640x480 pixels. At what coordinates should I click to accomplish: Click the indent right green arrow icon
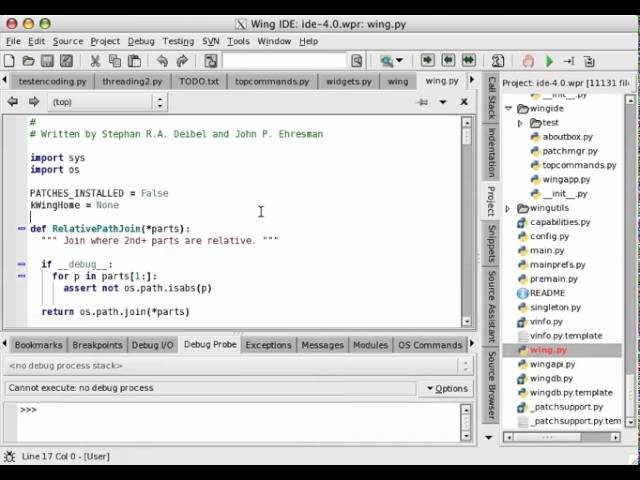(427, 60)
